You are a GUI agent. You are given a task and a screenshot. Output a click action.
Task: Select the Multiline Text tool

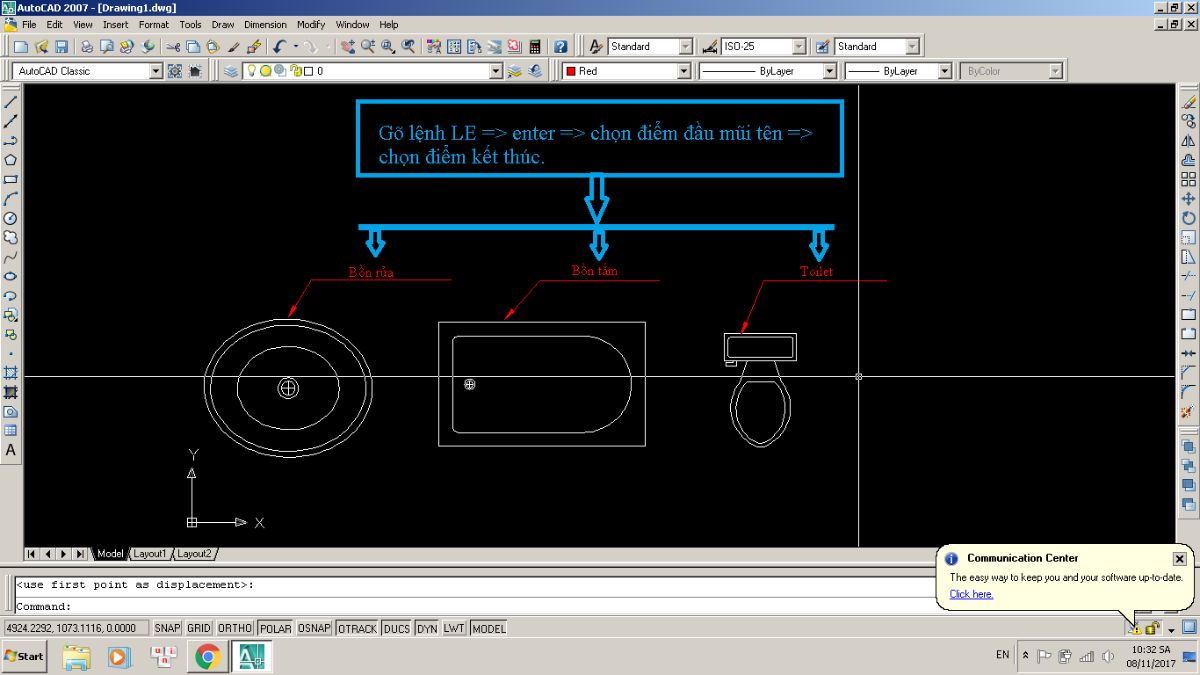(x=11, y=450)
